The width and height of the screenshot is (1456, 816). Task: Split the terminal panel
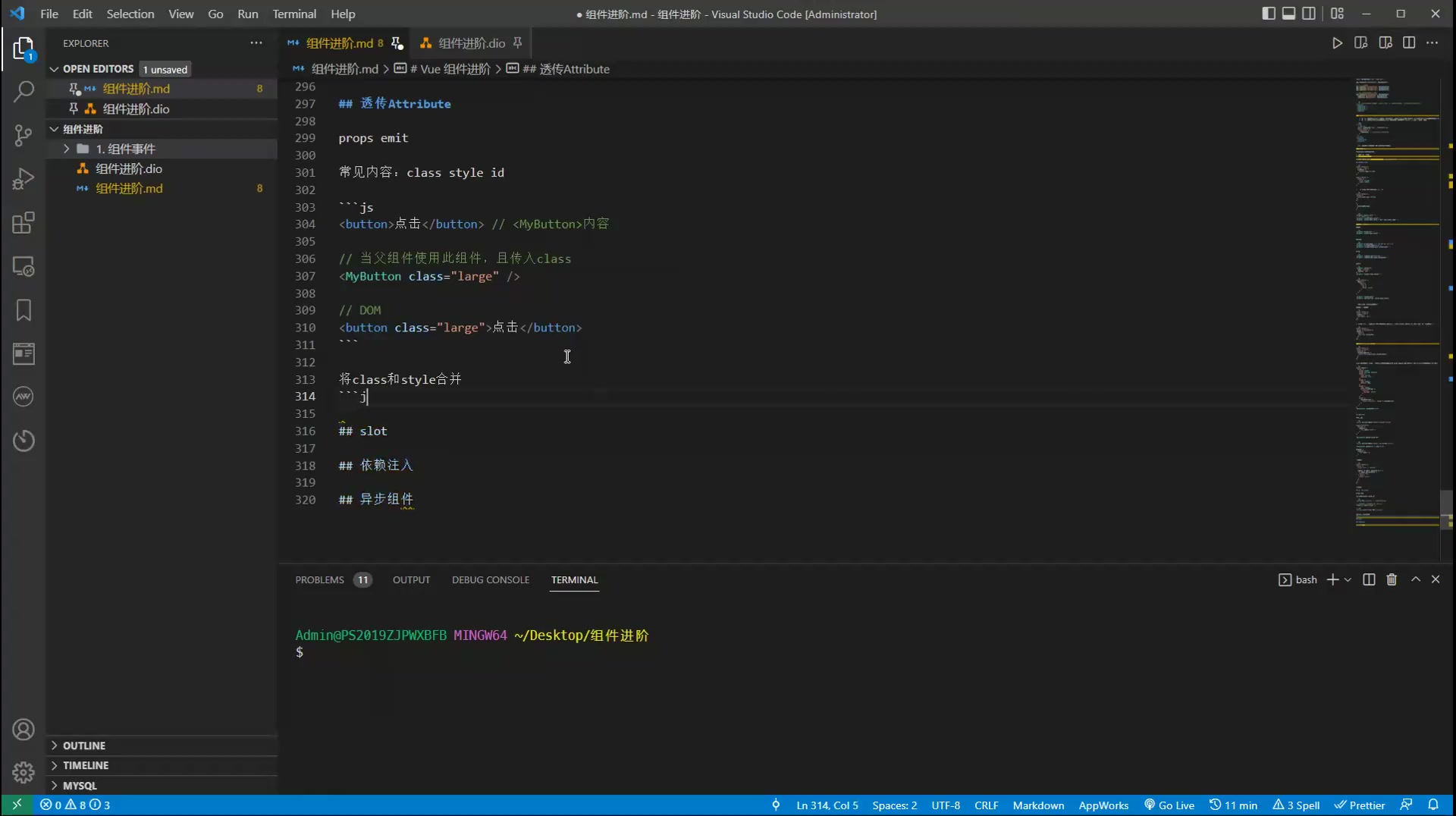tap(1369, 579)
